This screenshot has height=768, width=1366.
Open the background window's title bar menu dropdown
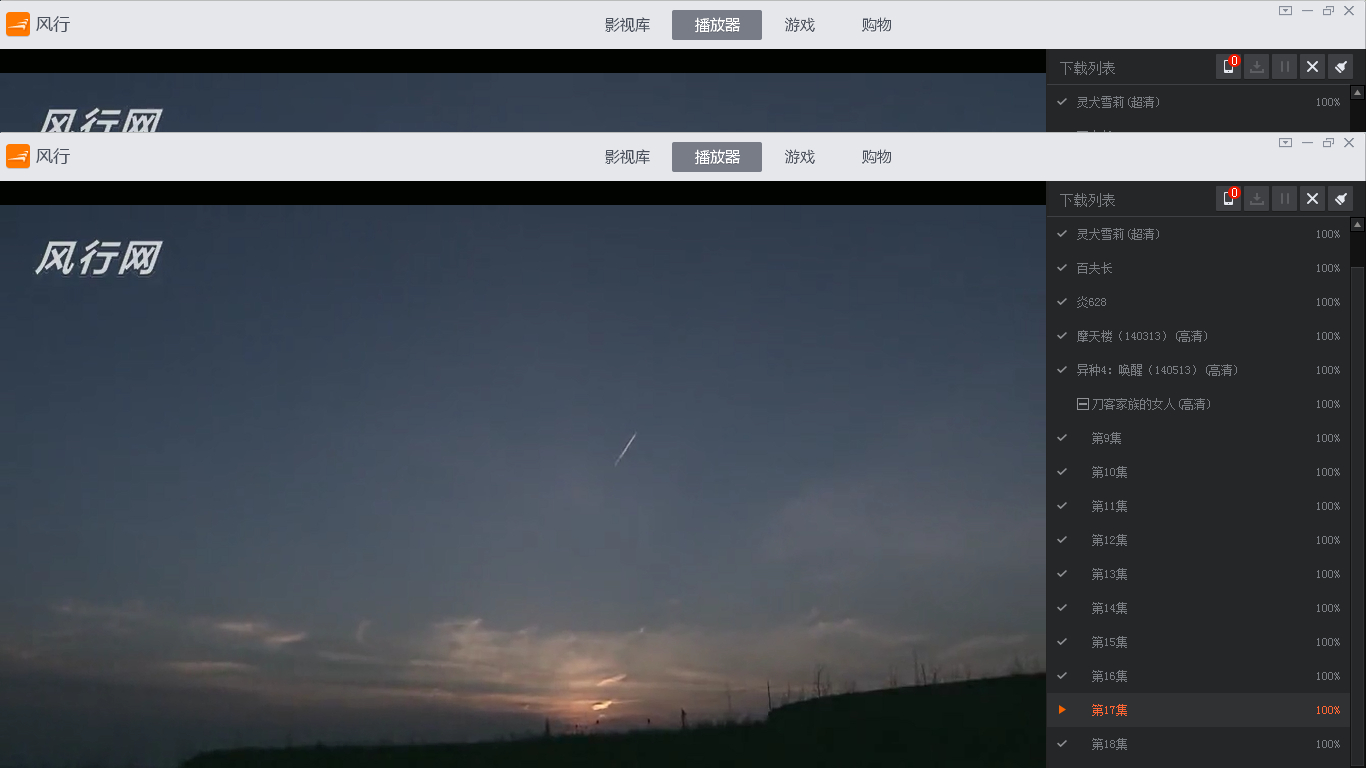[x=1285, y=10]
